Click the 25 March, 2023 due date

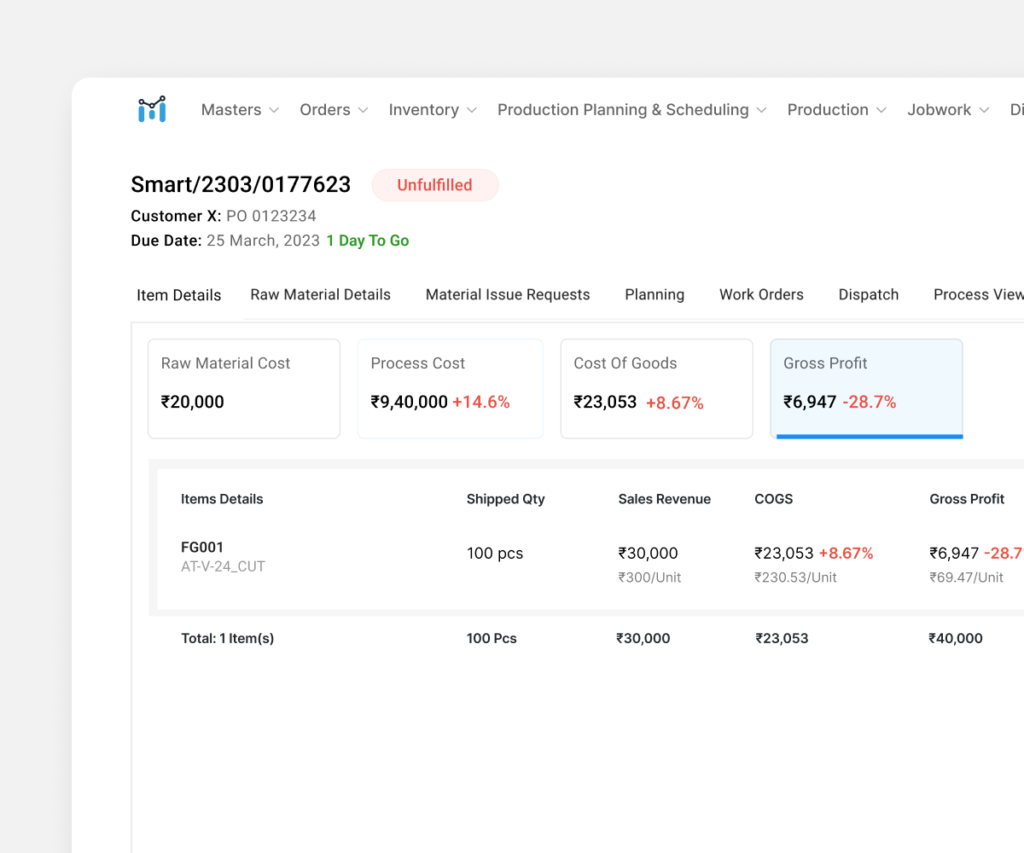coord(263,241)
